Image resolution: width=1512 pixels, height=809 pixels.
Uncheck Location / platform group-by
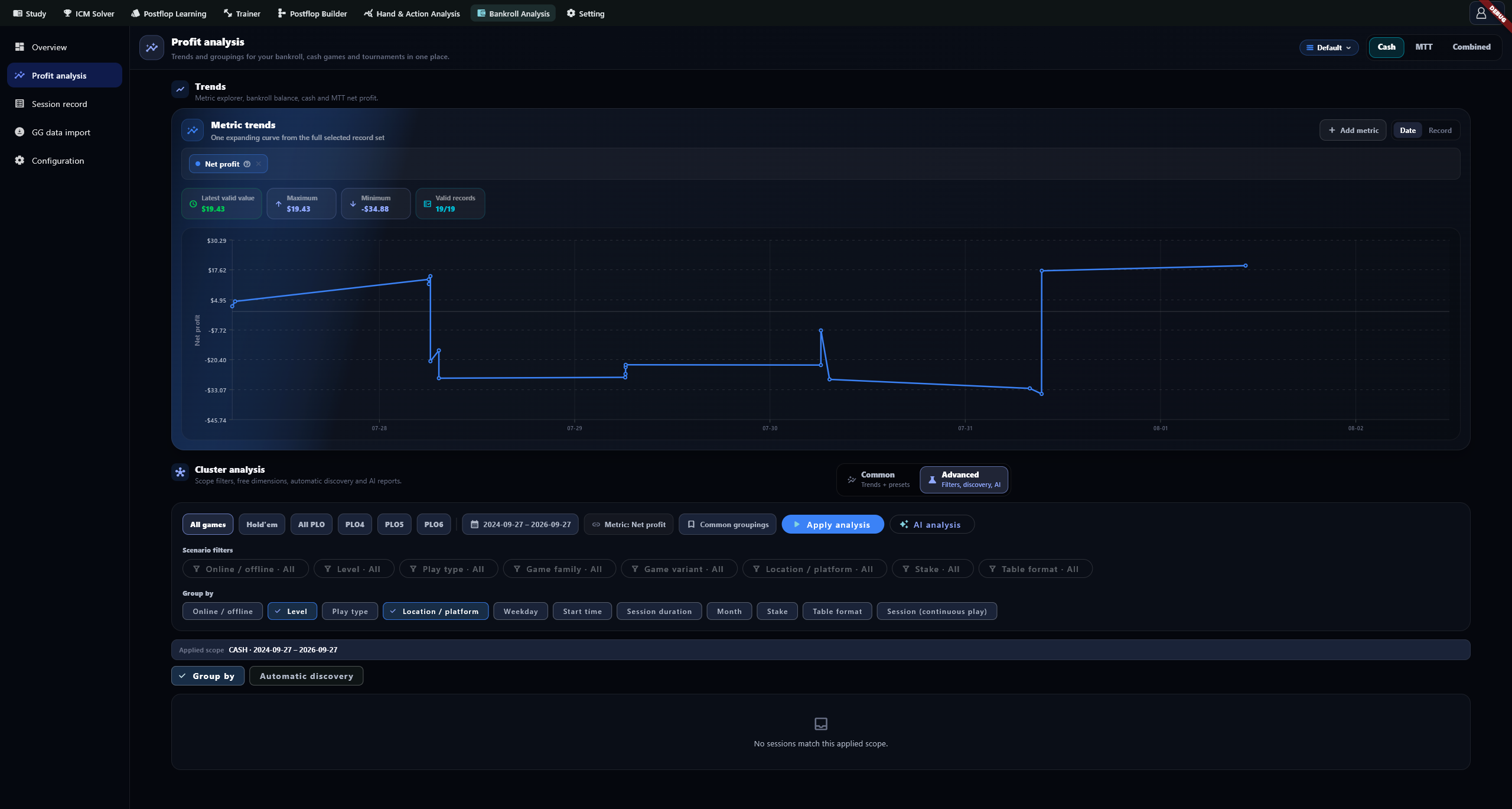(x=435, y=612)
